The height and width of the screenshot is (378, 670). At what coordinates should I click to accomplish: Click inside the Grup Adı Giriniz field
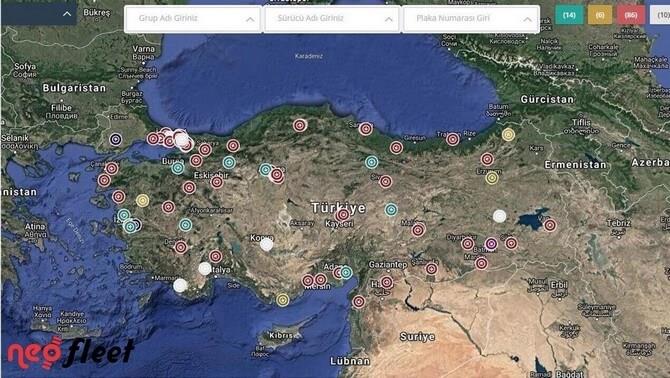click(193, 19)
